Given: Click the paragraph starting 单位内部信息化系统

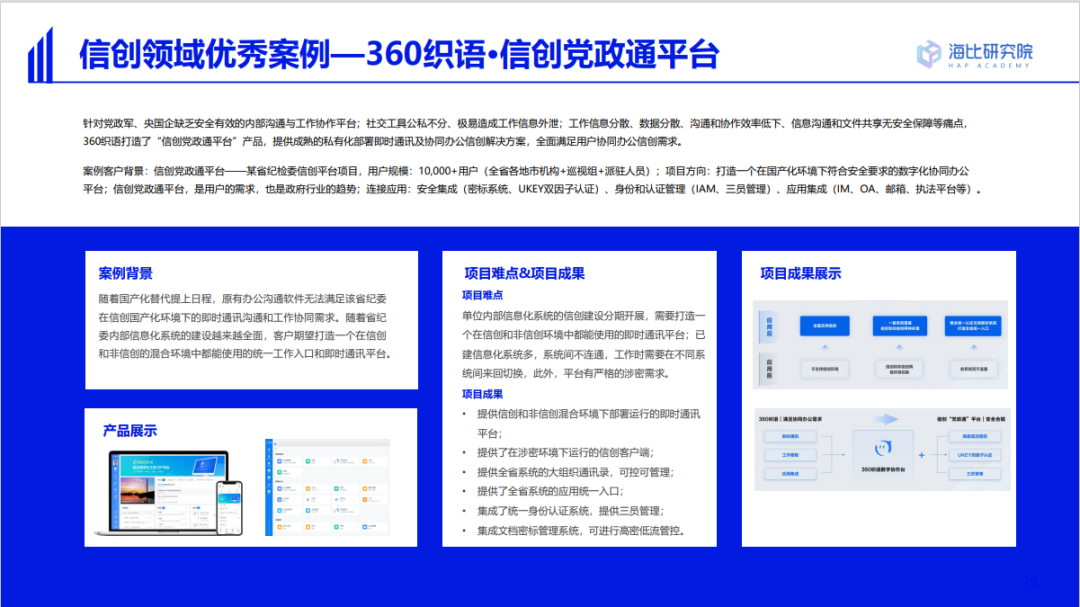Looking at the screenshot, I should [583, 344].
